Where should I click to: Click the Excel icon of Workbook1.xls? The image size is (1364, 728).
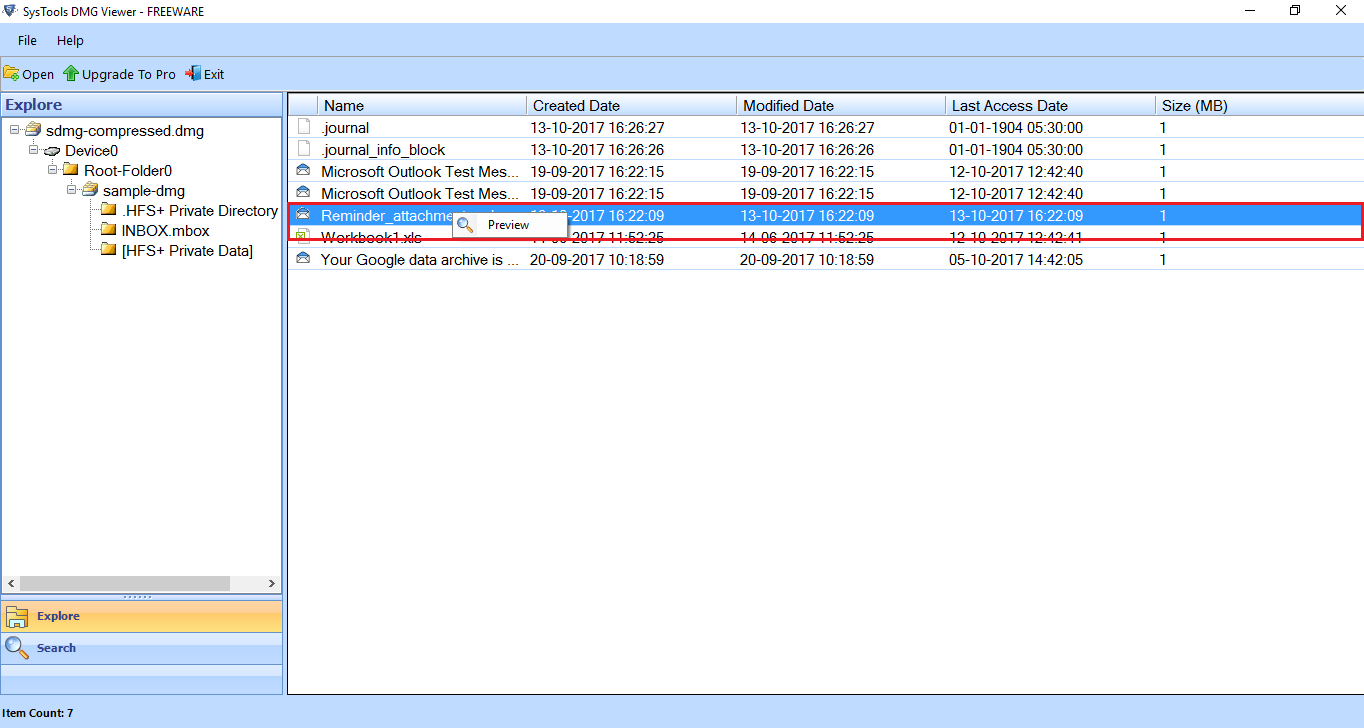pyautogui.click(x=304, y=237)
